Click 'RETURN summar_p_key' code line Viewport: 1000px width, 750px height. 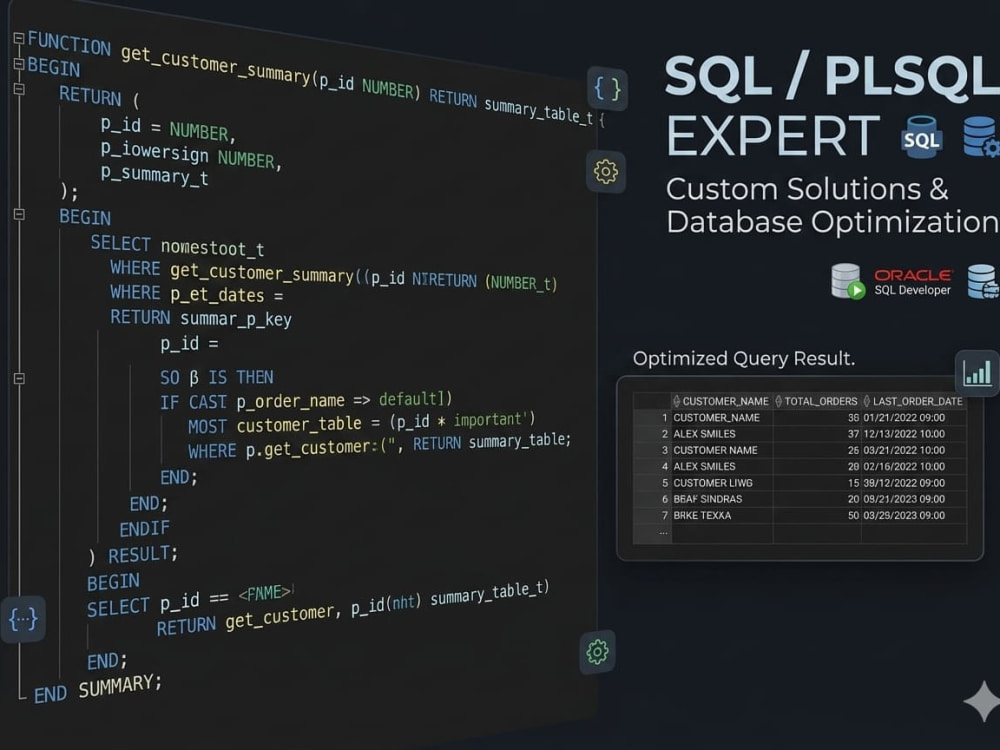[201, 318]
